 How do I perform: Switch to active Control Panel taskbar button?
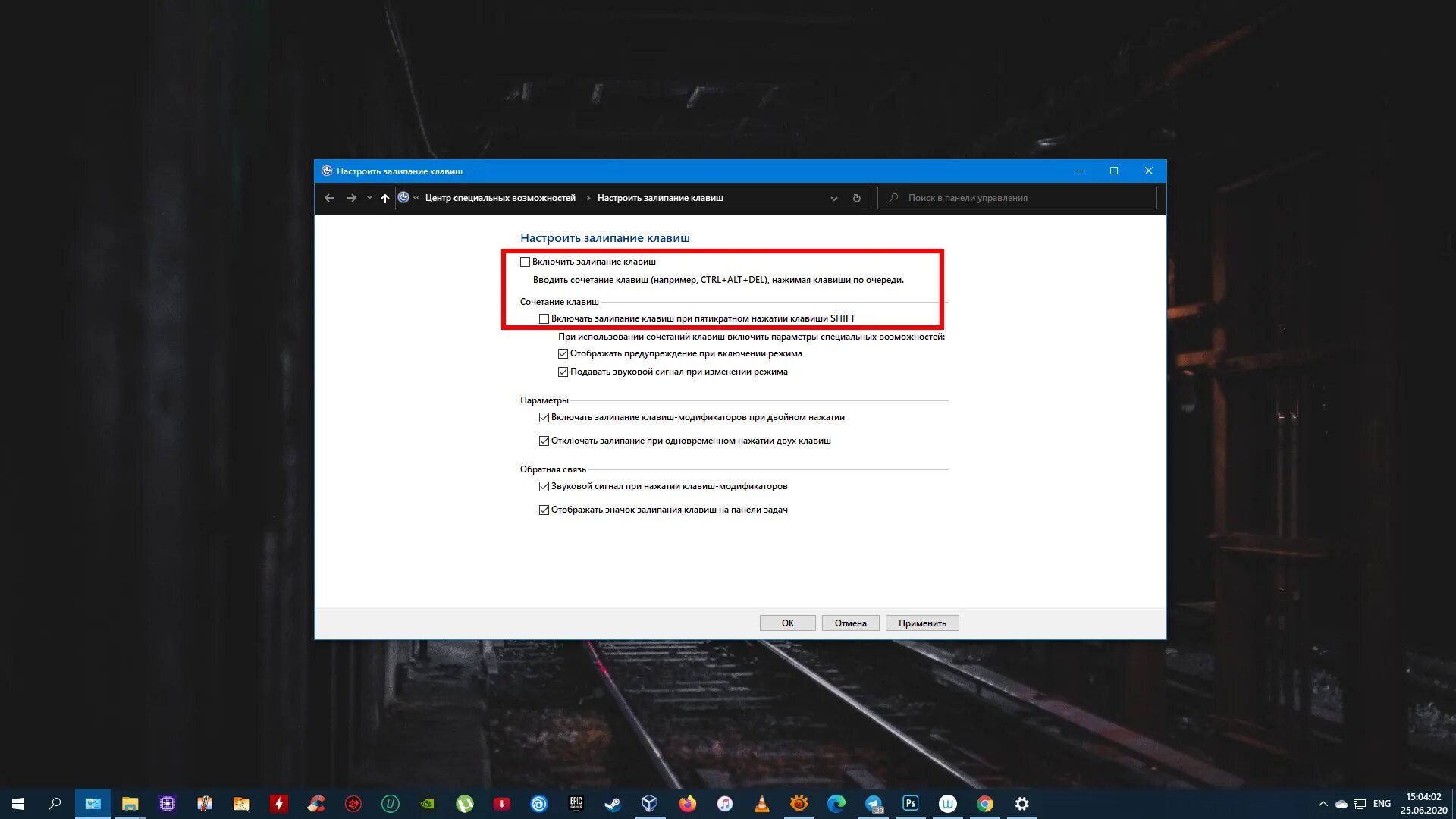pos(93,804)
